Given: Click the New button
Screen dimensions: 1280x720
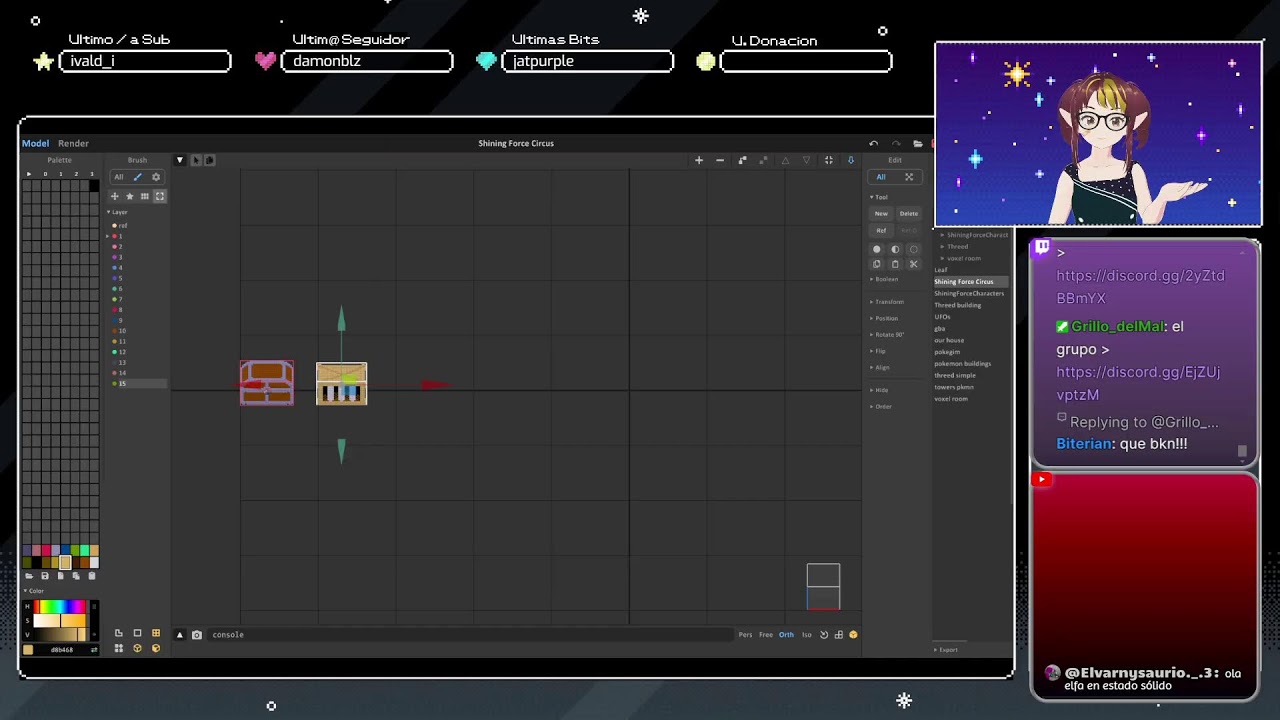Looking at the screenshot, I should point(881,213).
